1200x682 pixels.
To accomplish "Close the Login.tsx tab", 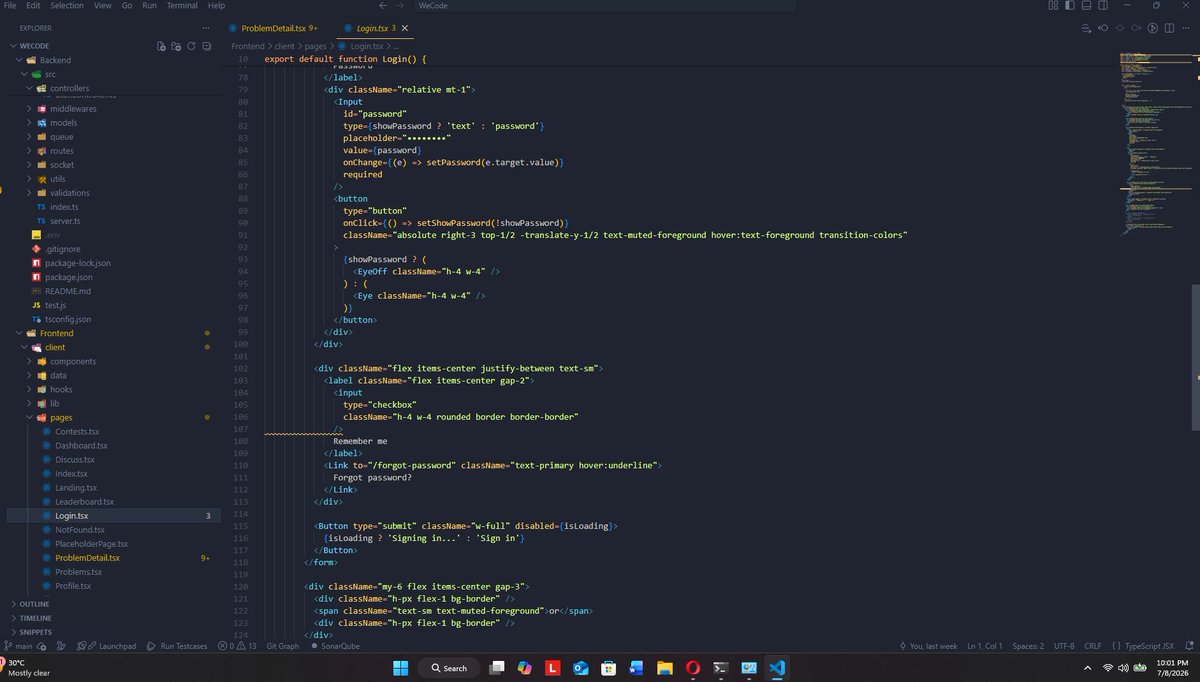I will [405, 28].
